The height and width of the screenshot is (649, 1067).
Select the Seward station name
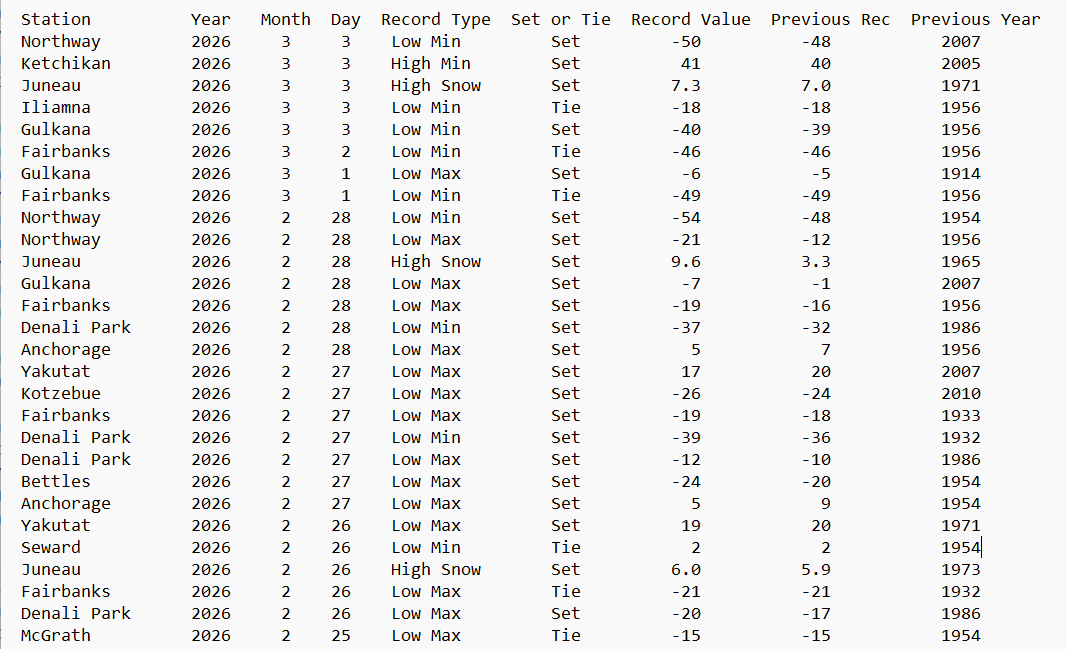pos(50,547)
